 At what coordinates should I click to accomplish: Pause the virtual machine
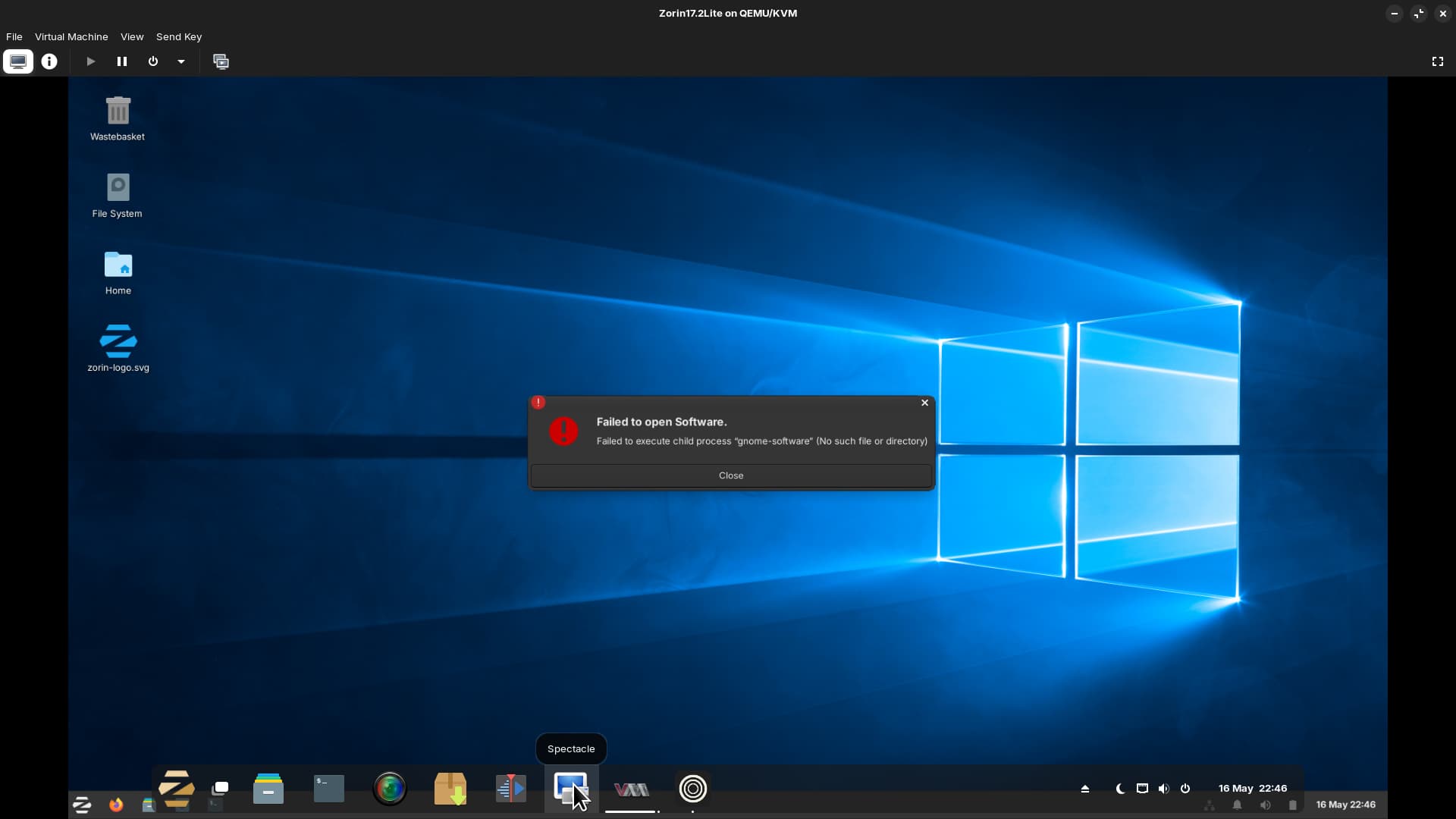[122, 61]
